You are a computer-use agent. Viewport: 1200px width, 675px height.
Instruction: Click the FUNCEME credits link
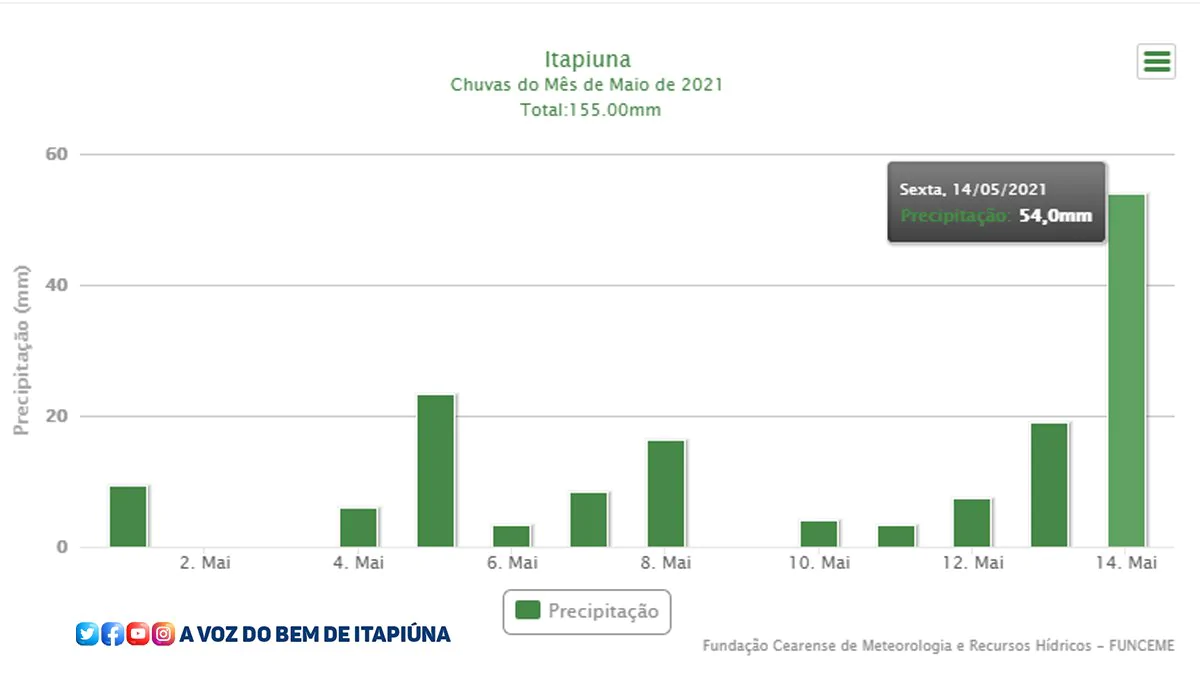(x=938, y=646)
